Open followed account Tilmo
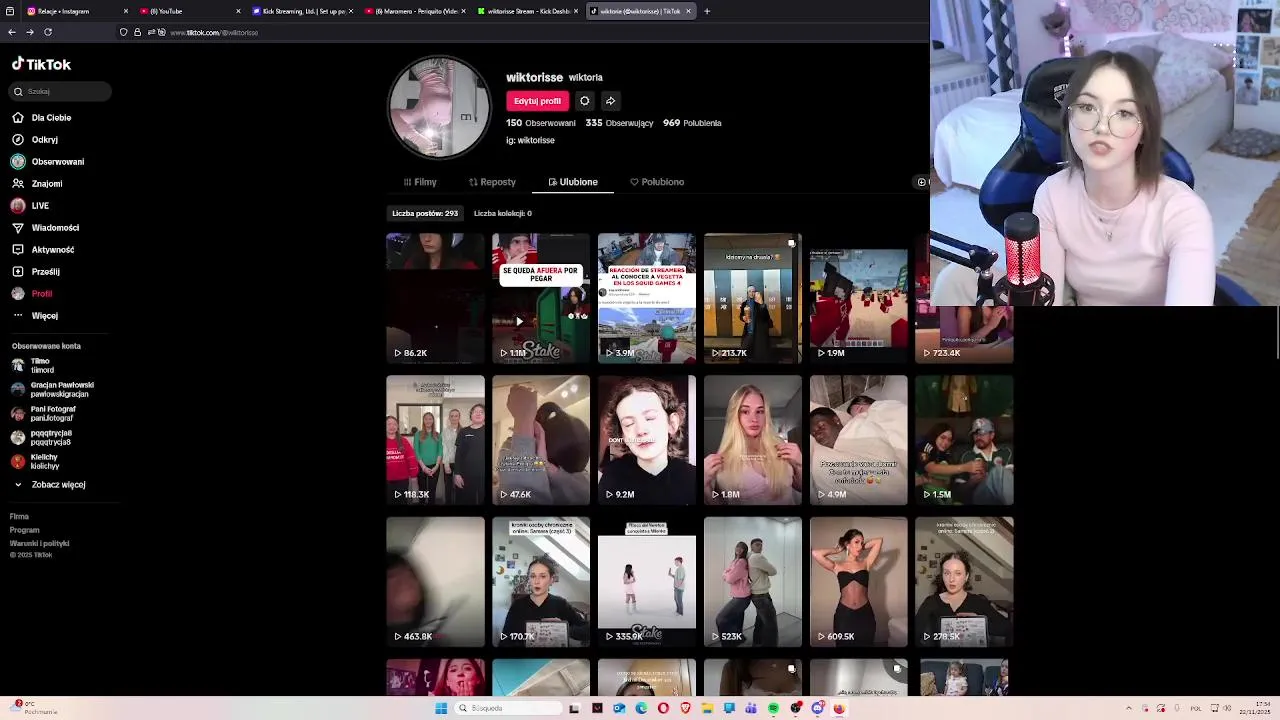This screenshot has height=720, width=1280. (x=32, y=365)
